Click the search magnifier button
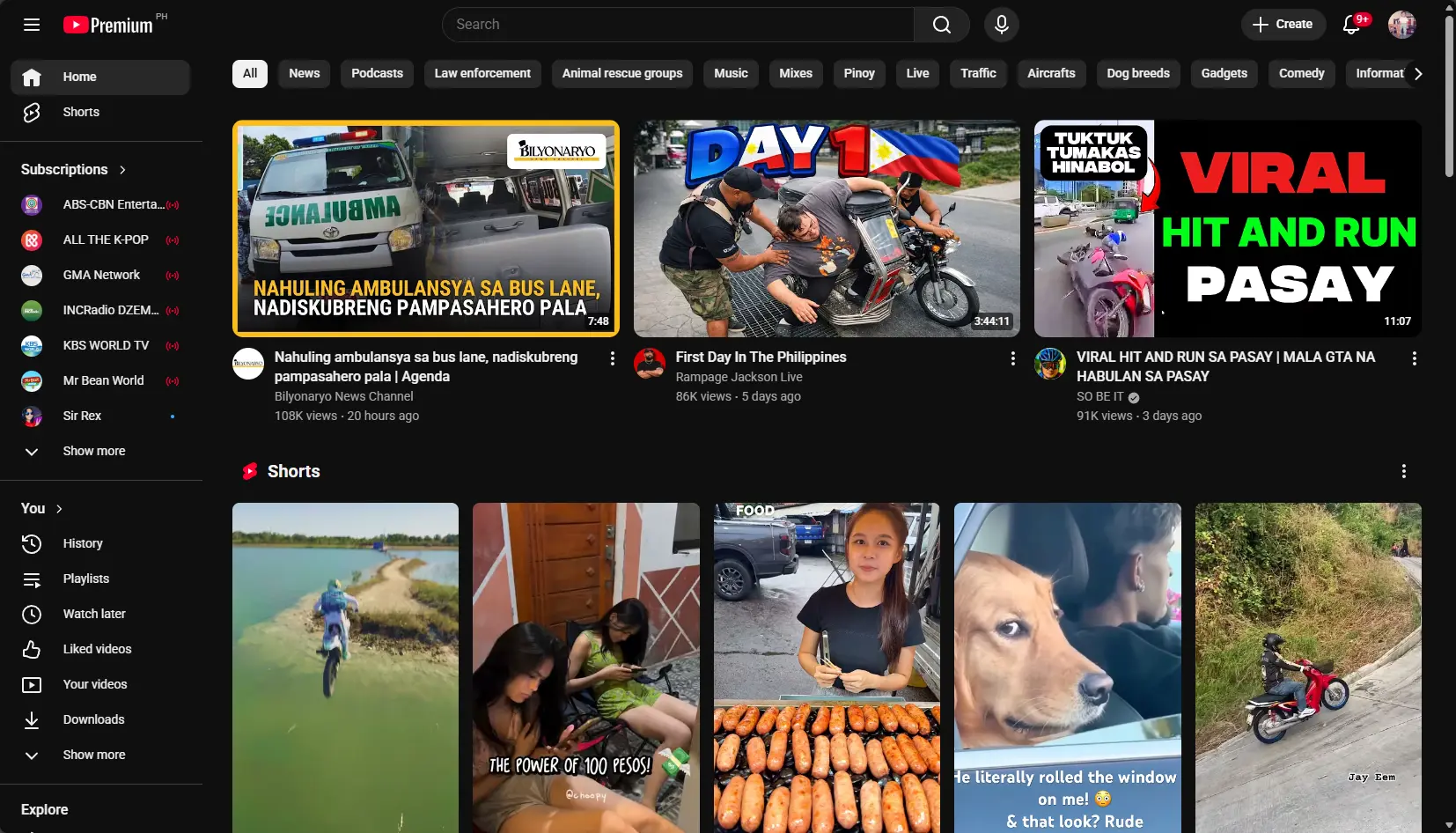The image size is (1456, 833). point(941,25)
